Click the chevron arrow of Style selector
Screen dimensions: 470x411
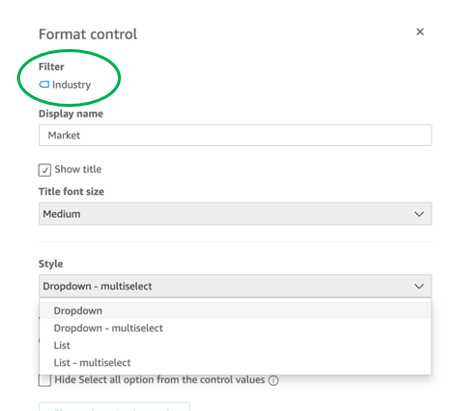coord(419,286)
